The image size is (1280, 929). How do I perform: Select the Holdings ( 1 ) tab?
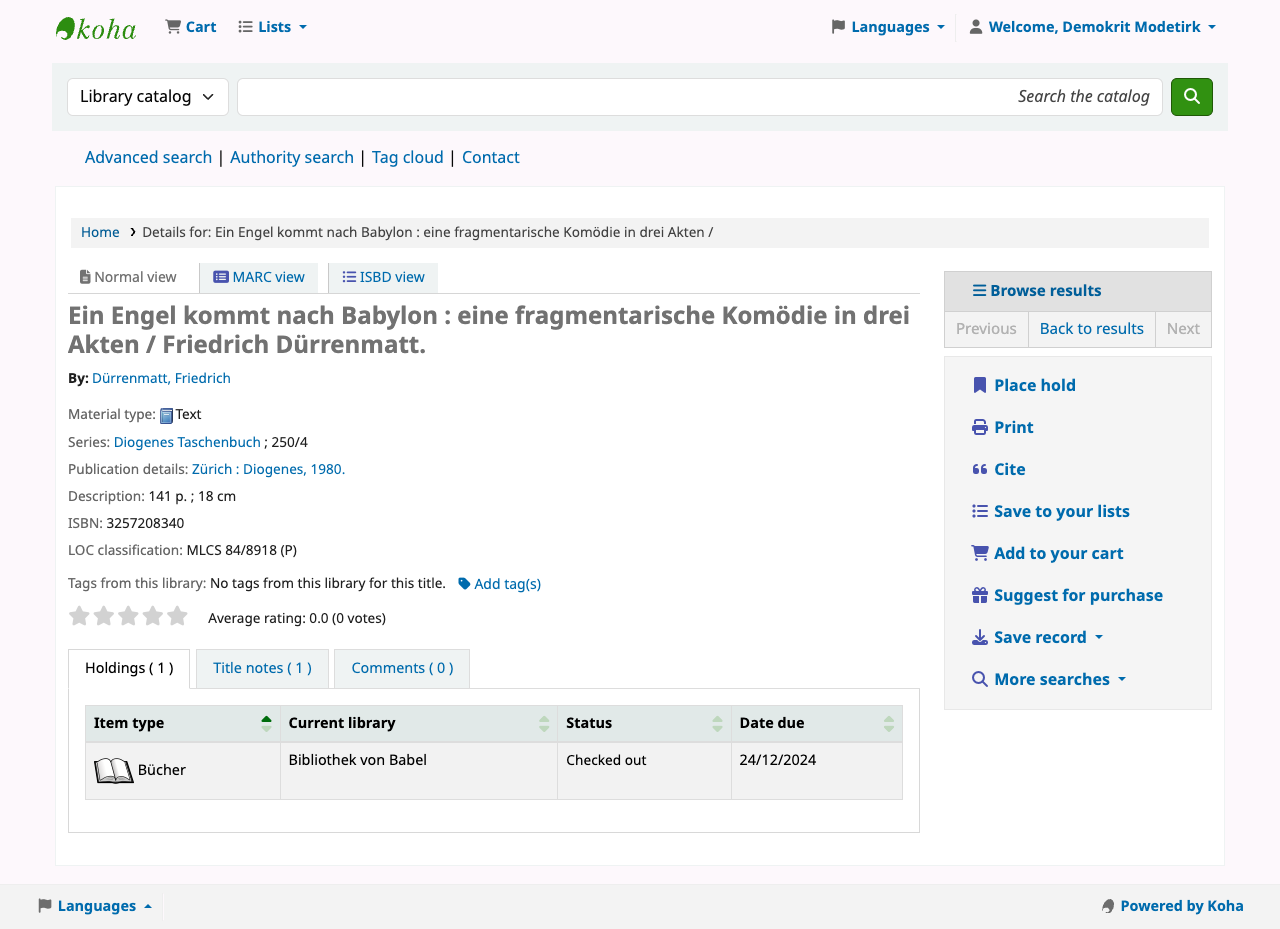[129, 669]
